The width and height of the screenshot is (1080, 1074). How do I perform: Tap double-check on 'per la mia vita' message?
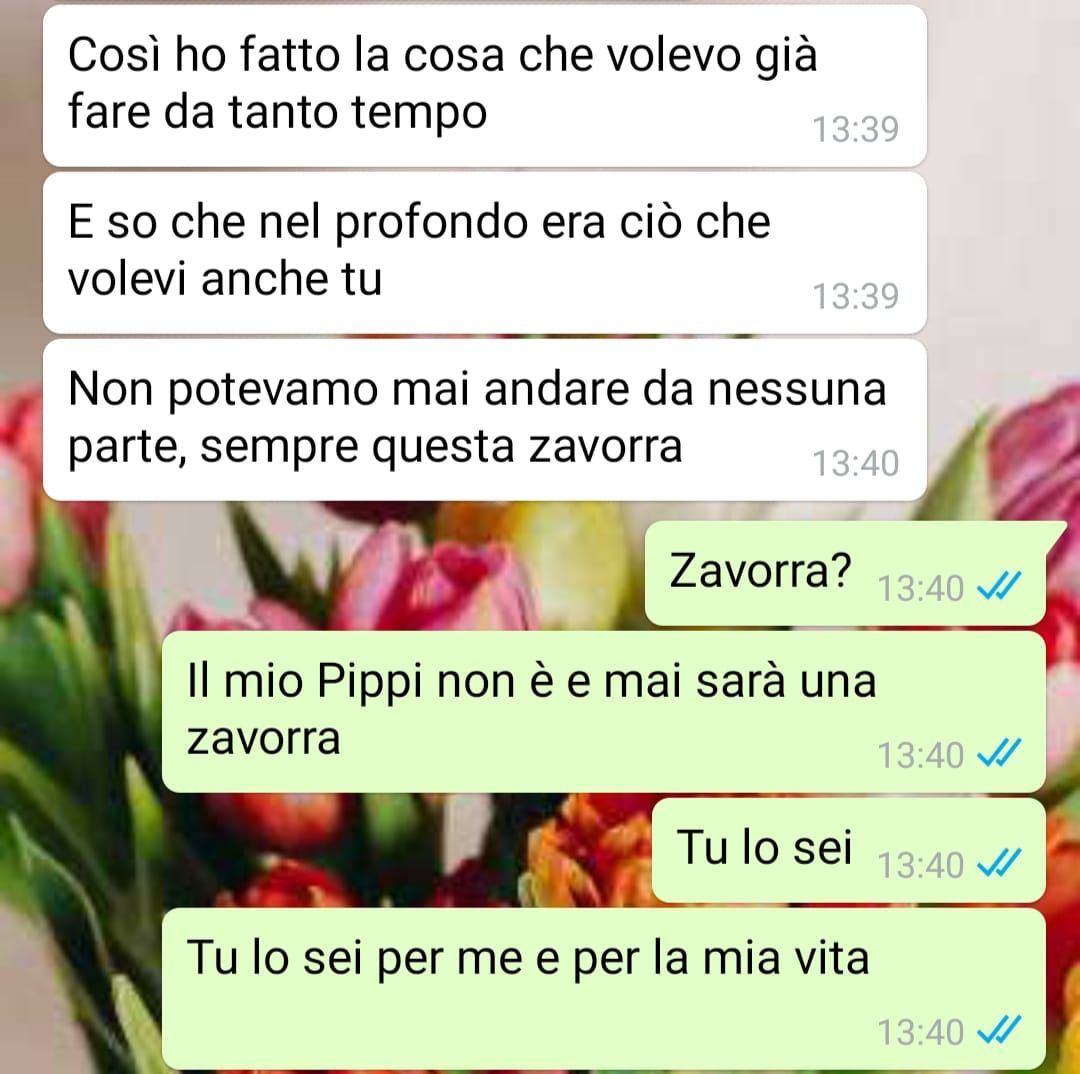[999, 1031]
